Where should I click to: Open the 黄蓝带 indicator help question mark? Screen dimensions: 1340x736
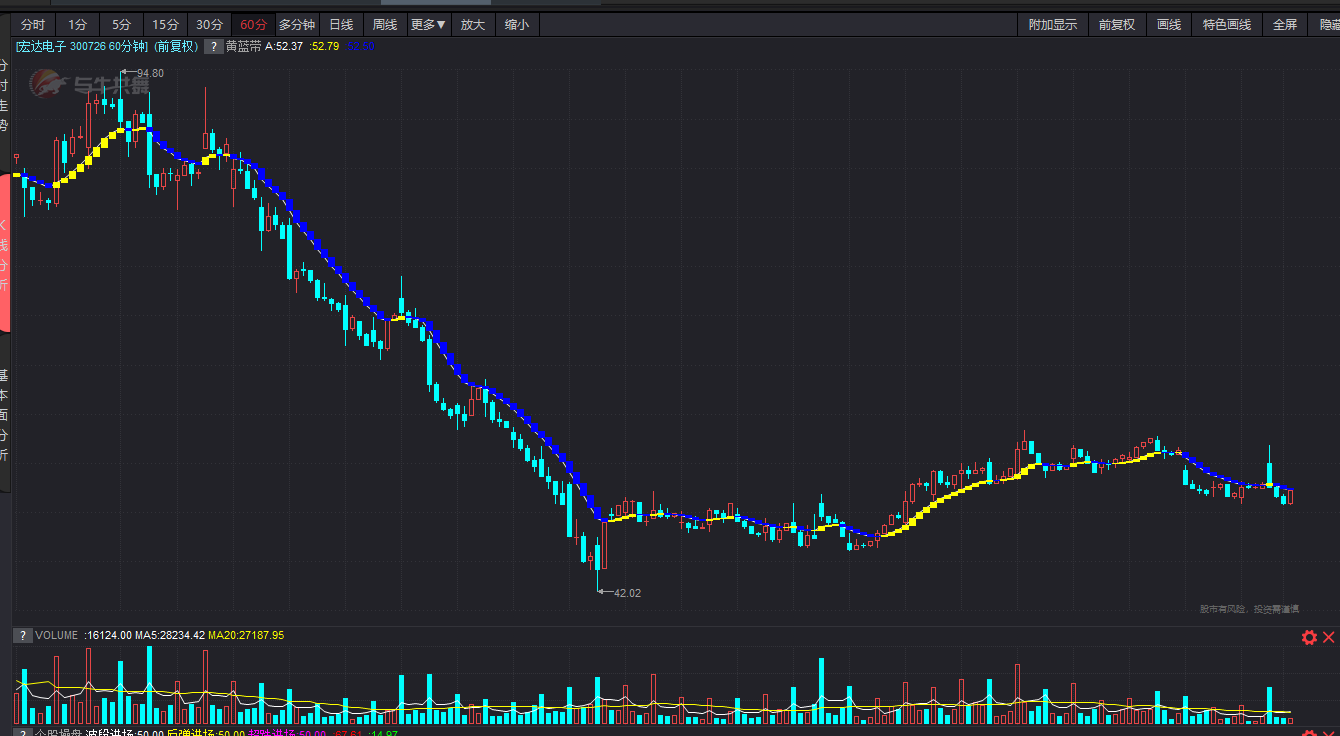(213, 46)
